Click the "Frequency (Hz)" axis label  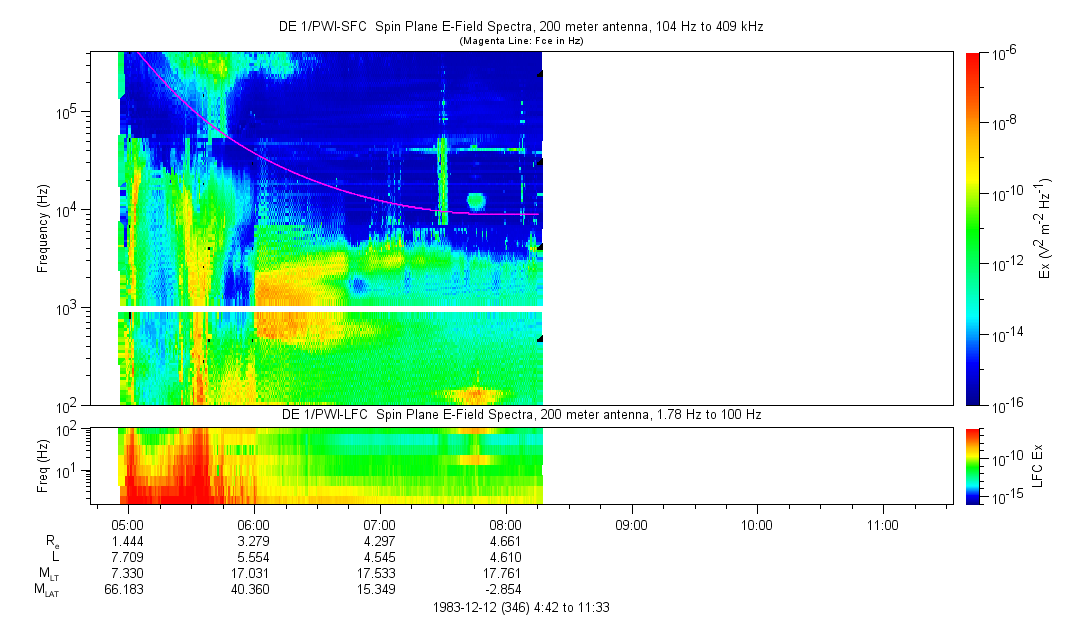pyautogui.click(x=43, y=228)
